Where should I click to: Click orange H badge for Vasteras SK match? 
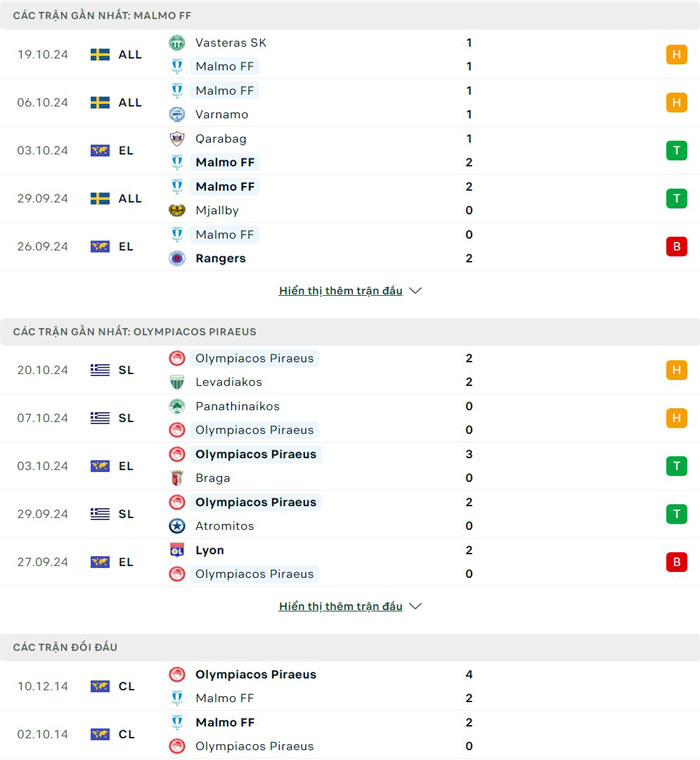pos(677,55)
